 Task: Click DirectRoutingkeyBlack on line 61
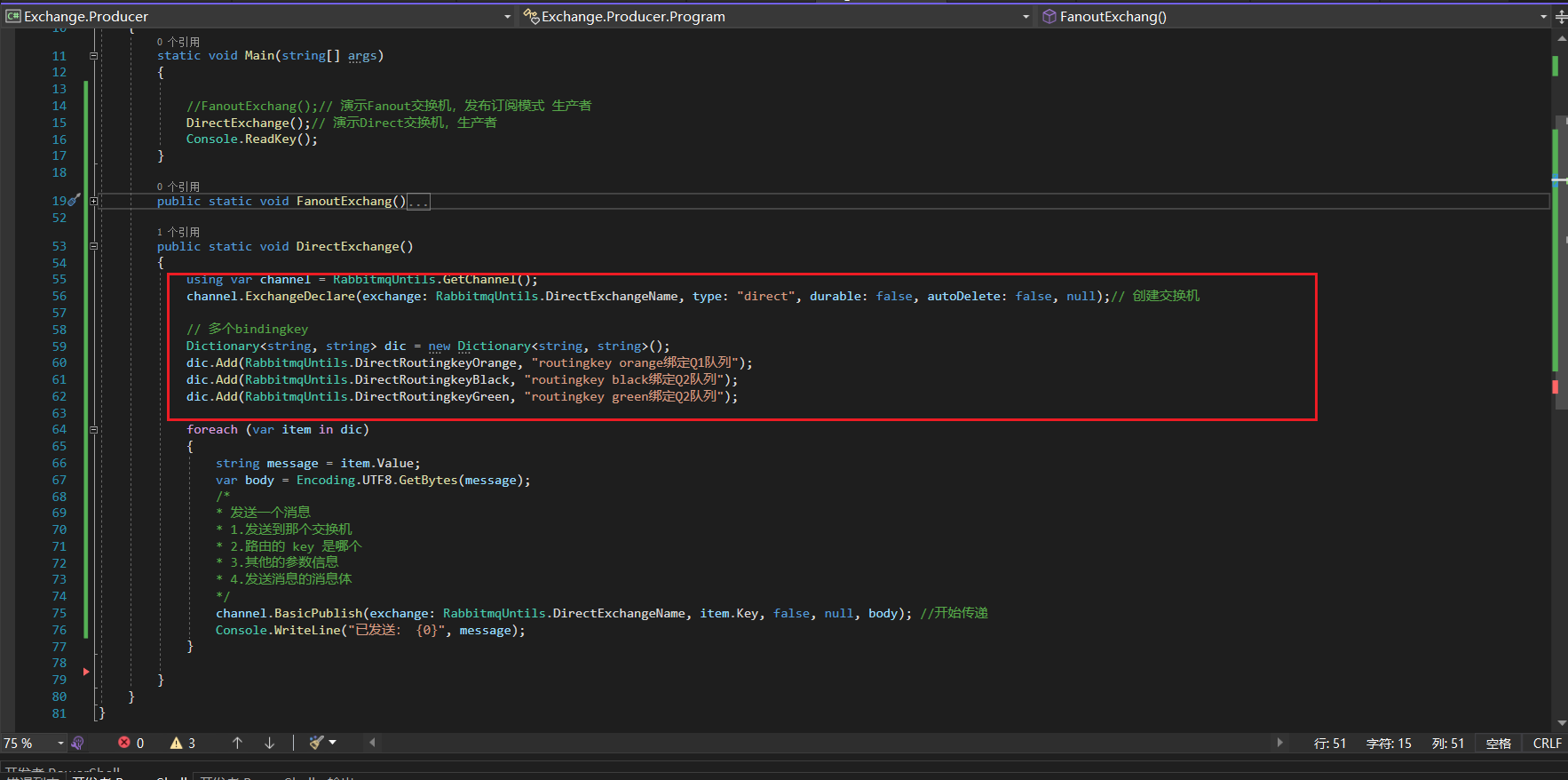(x=432, y=380)
